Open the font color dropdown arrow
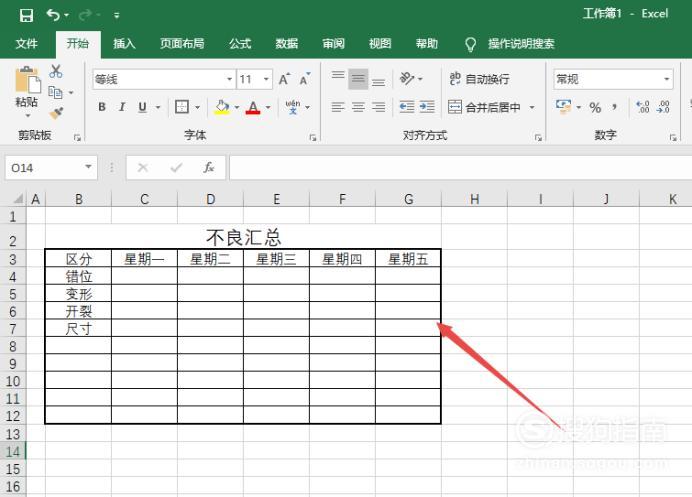Image resolution: width=692 pixels, height=497 pixels. click(x=268, y=107)
